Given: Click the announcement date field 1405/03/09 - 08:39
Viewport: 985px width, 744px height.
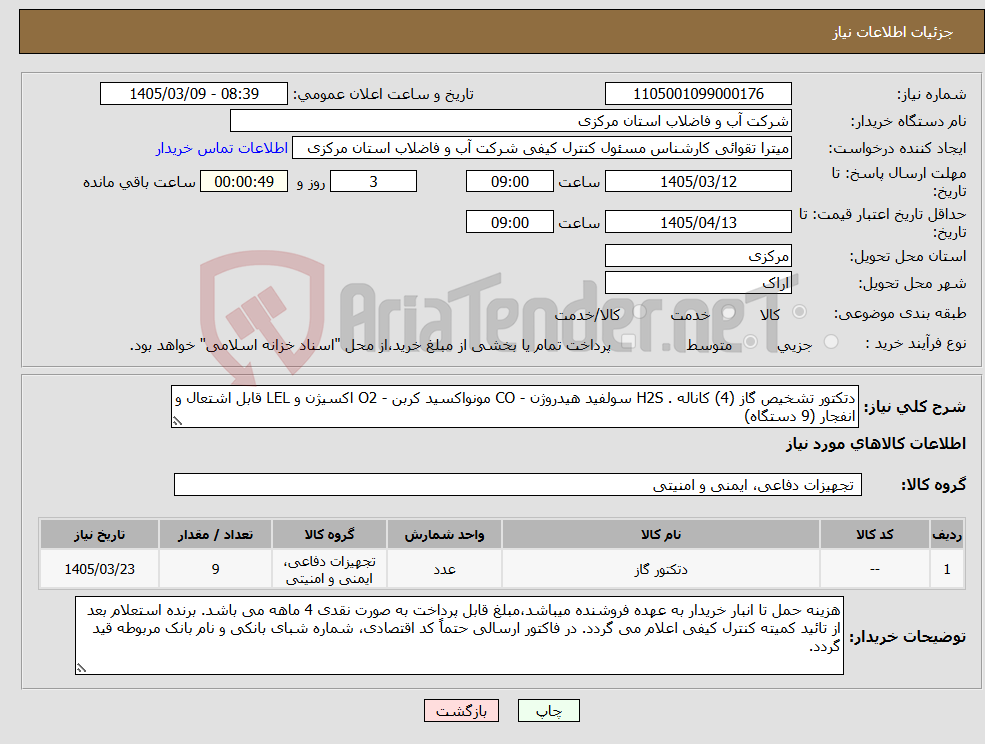Looking at the screenshot, I should pyautogui.click(x=193, y=94).
